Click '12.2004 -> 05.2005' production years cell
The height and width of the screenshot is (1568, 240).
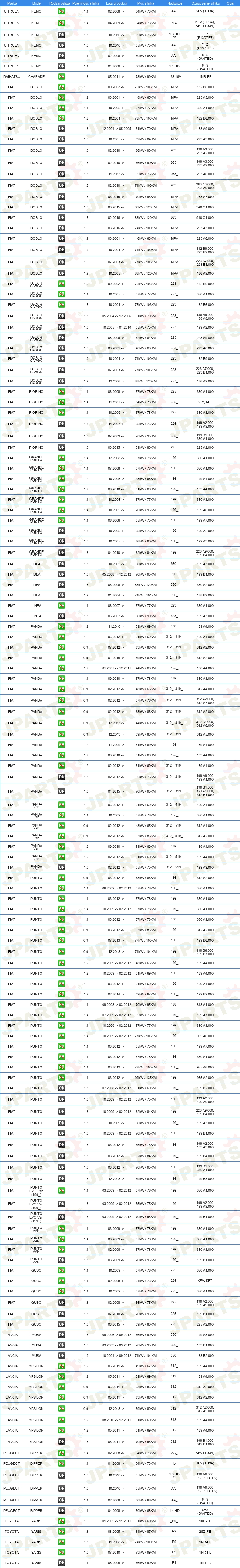tap(116, 128)
